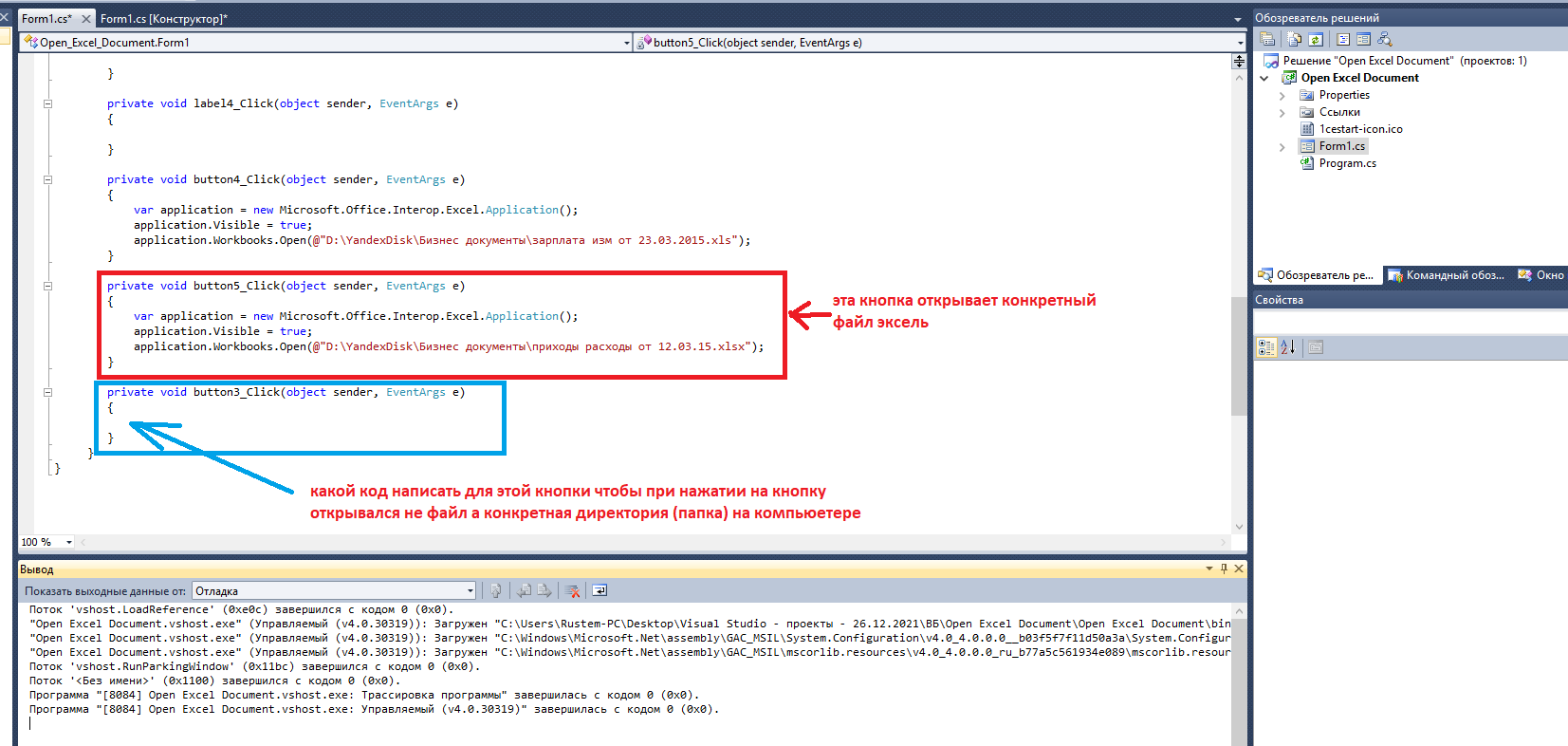
Task: Close the Form1.cs* tab
Action: 86,19
